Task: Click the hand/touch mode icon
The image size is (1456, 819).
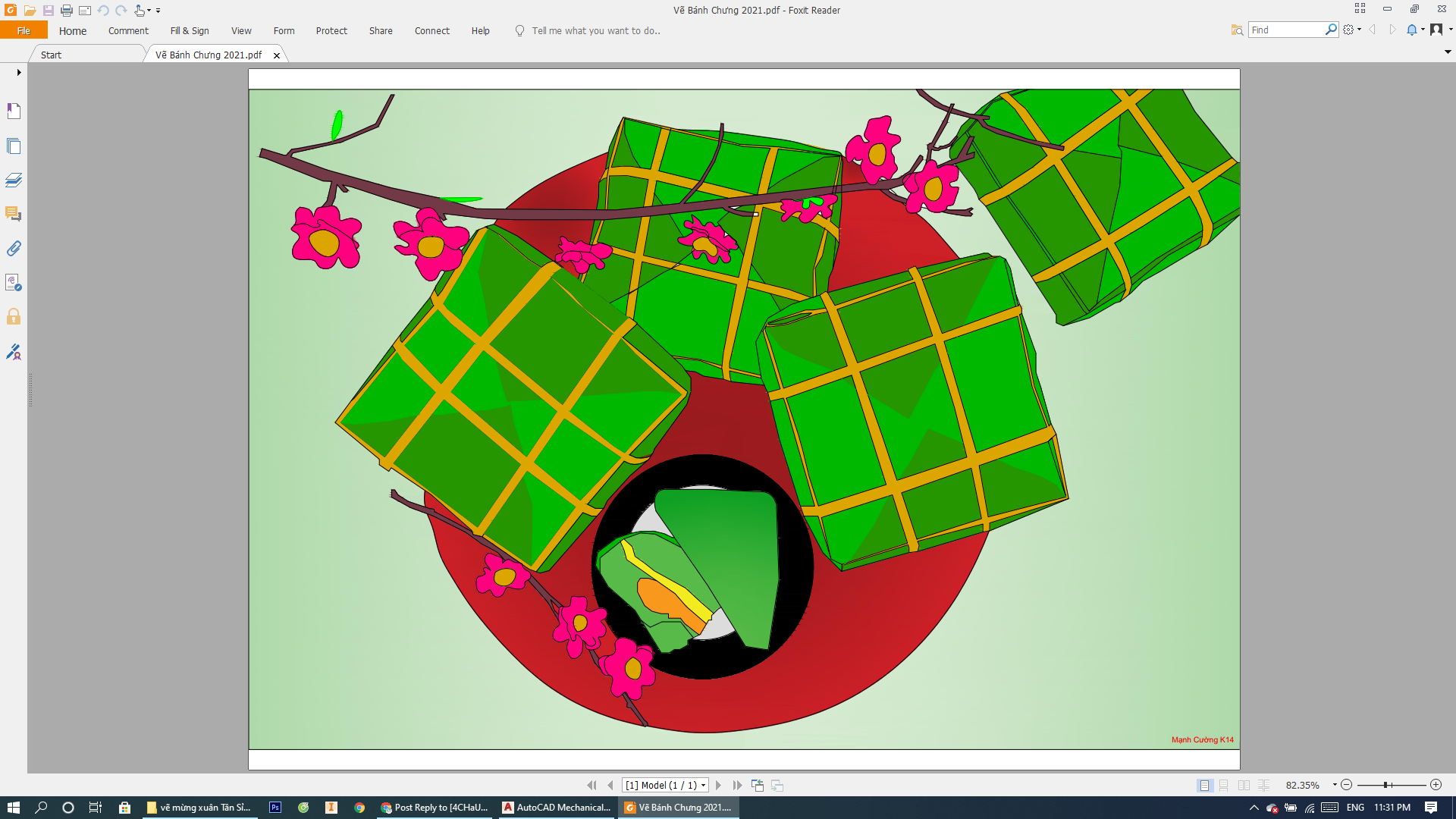Action: pyautogui.click(x=140, y=11)
